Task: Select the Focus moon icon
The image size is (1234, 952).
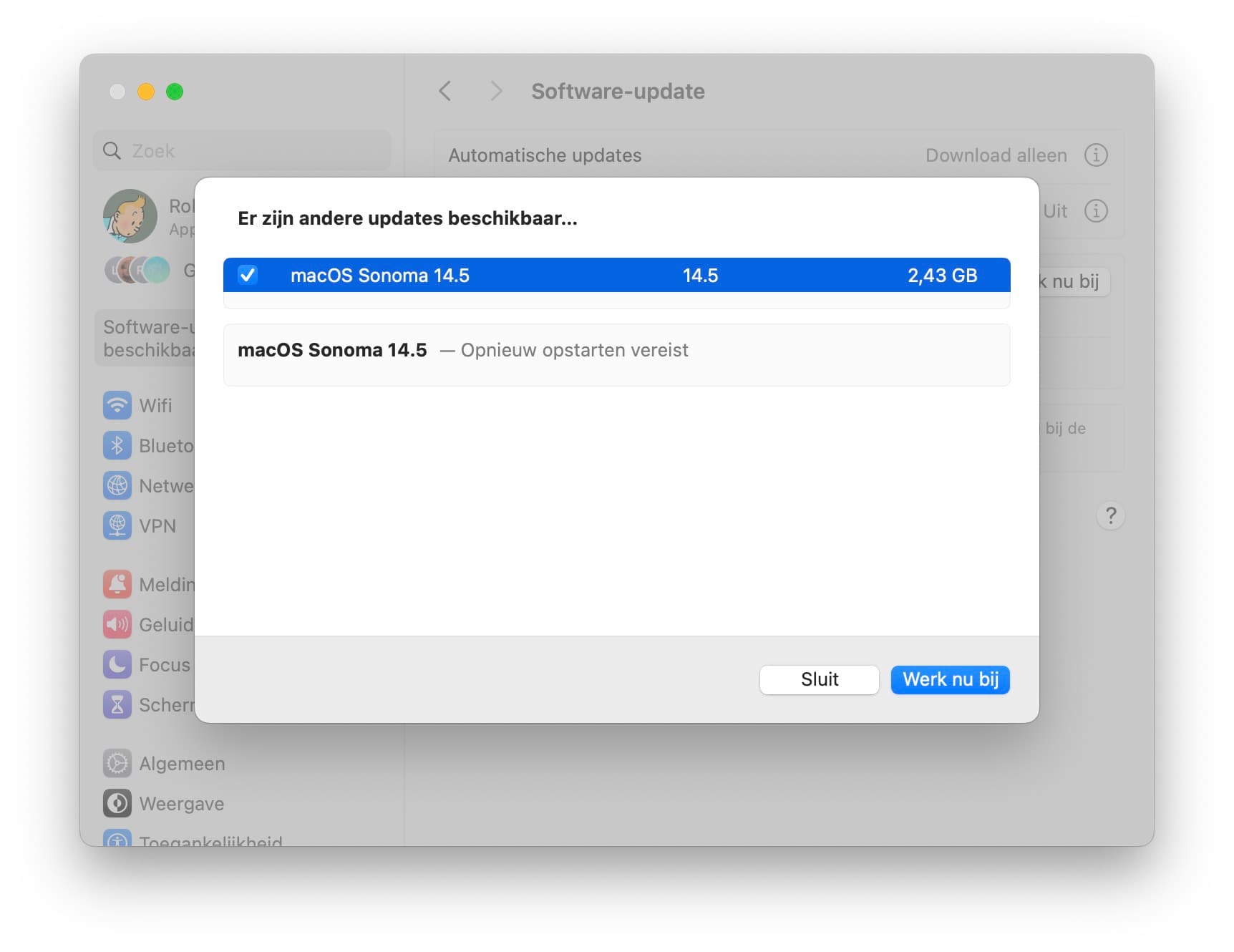Action: 117,664
